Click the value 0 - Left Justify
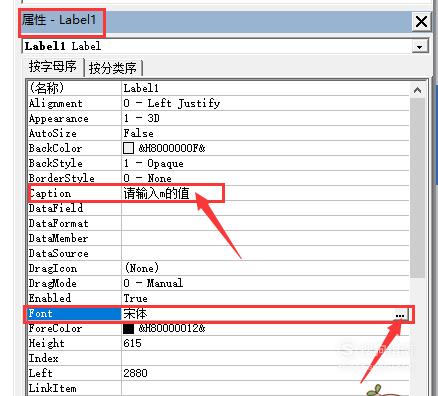Viewport: 438px width, 396px height. [x=172, y=103]
